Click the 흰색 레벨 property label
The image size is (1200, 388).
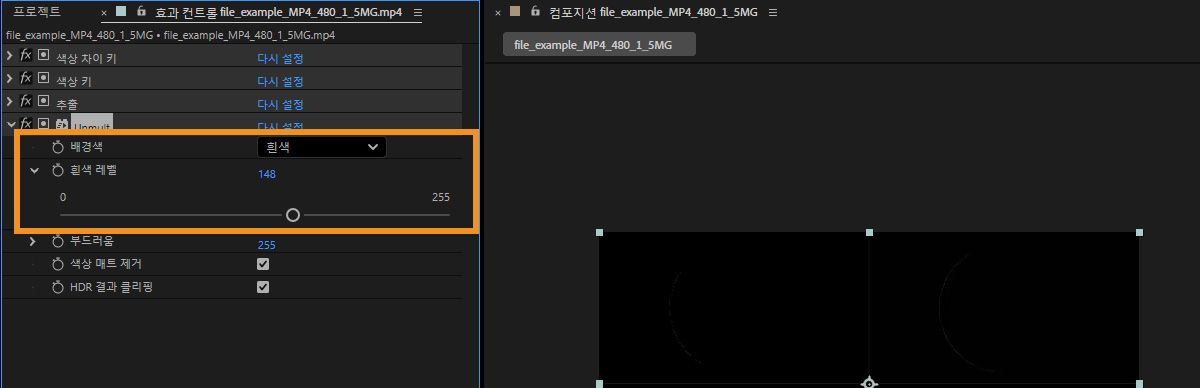tap(94, 171)
